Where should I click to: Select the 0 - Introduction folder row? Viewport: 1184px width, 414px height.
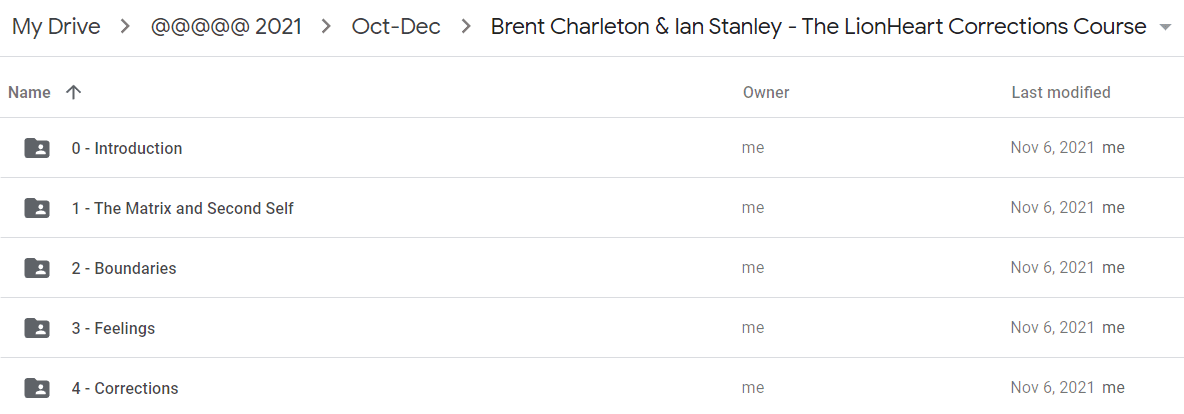coord(592,148)
